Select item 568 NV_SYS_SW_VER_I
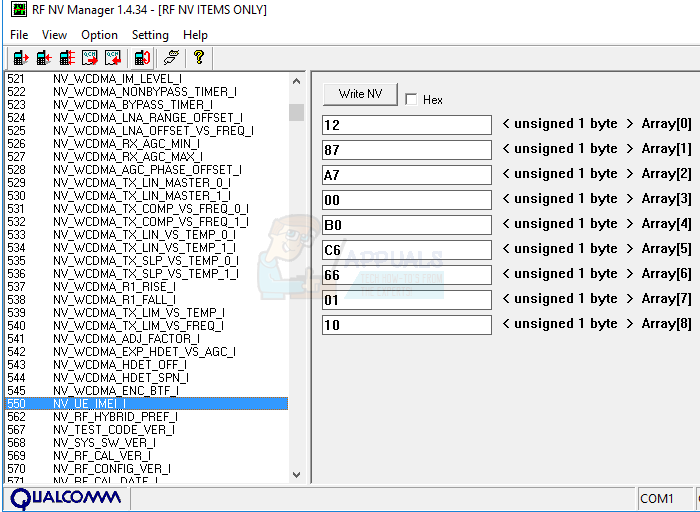The height and width of the screenshot is (512, 700). pos(146,442)
